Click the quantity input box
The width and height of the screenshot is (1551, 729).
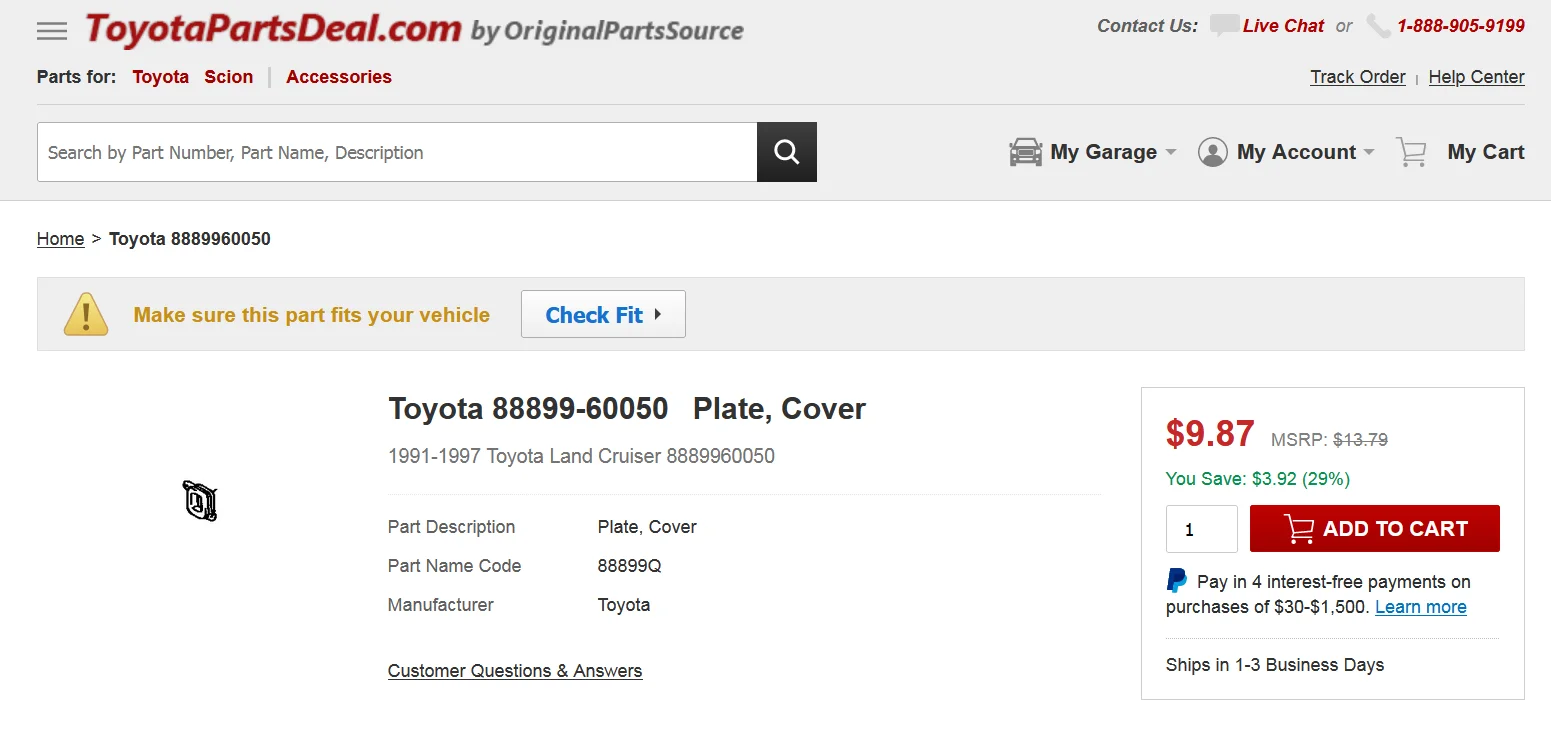(x=1202, y=529)
